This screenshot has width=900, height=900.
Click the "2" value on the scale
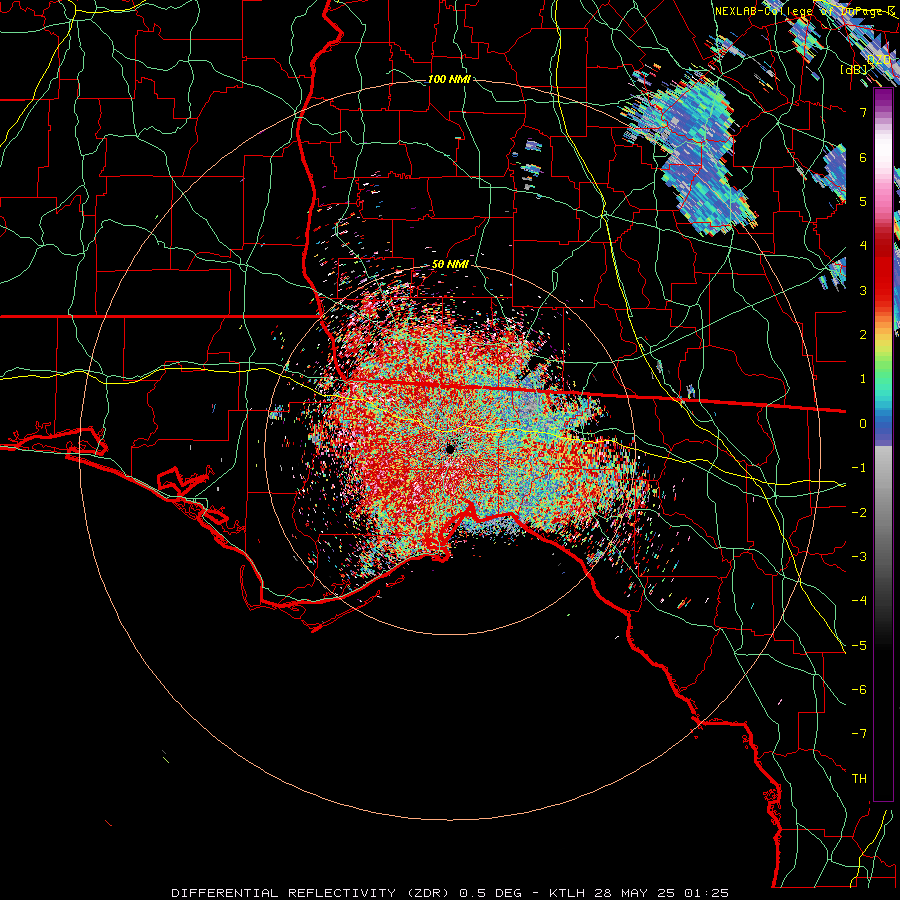[863, 335]
